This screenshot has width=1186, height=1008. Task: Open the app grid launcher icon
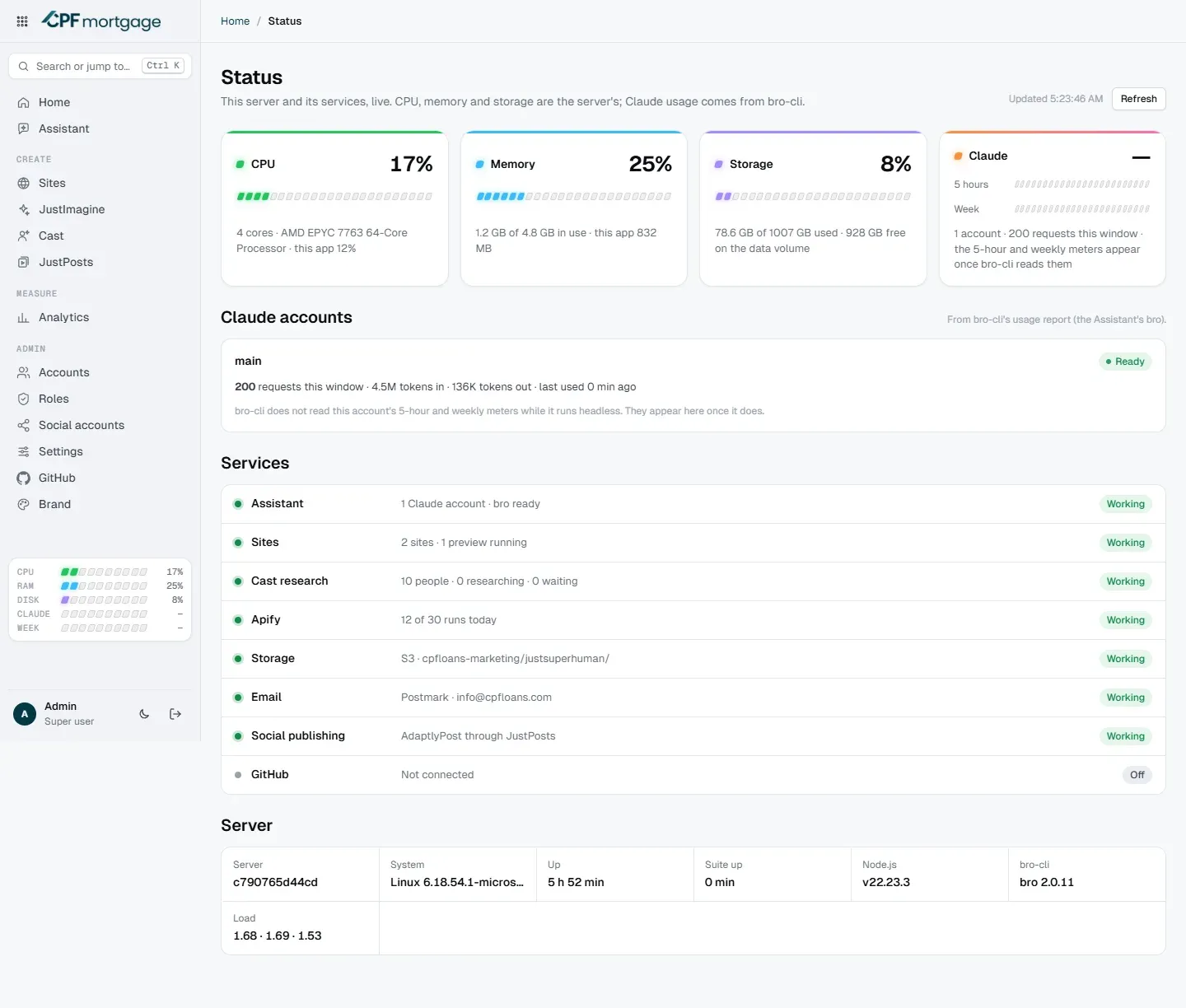(22, 21)
